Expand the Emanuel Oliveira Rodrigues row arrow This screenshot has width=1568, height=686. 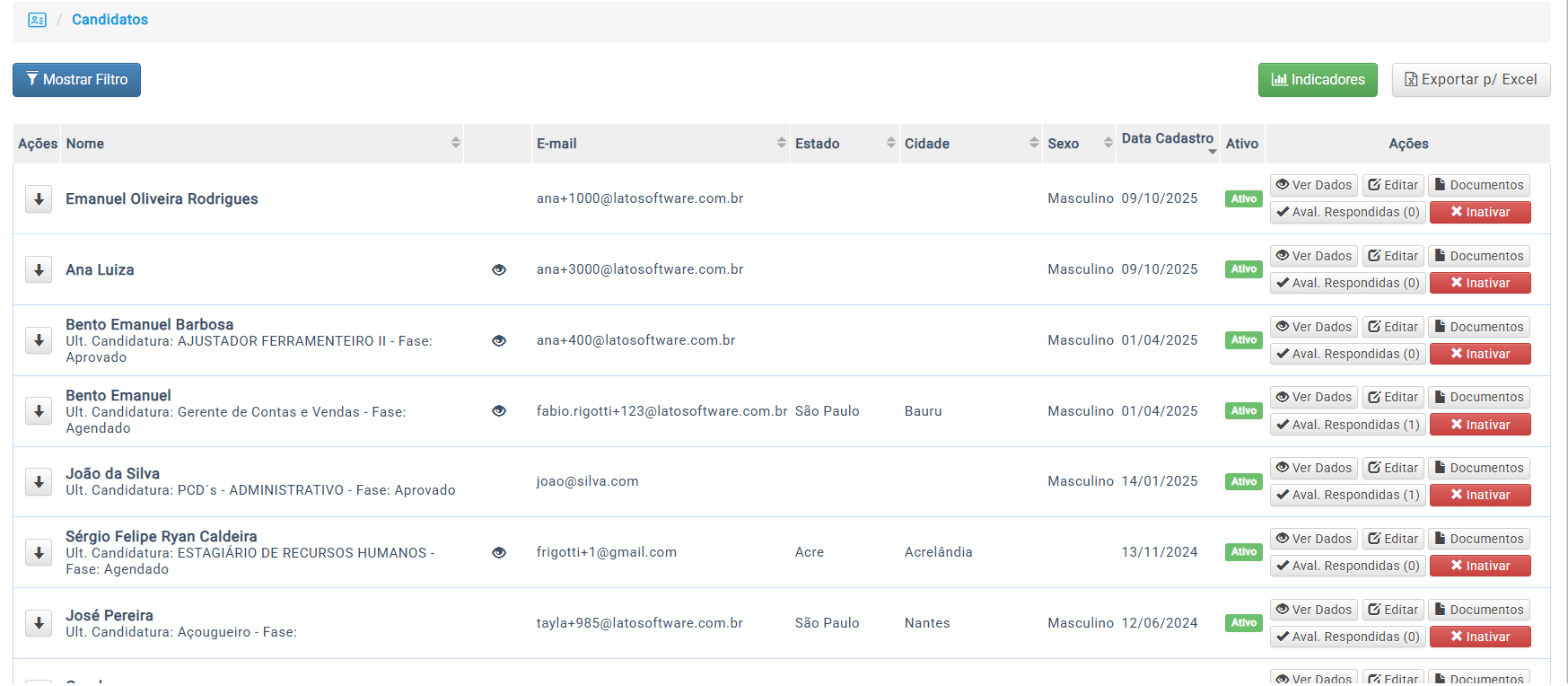tap(39, 199)
